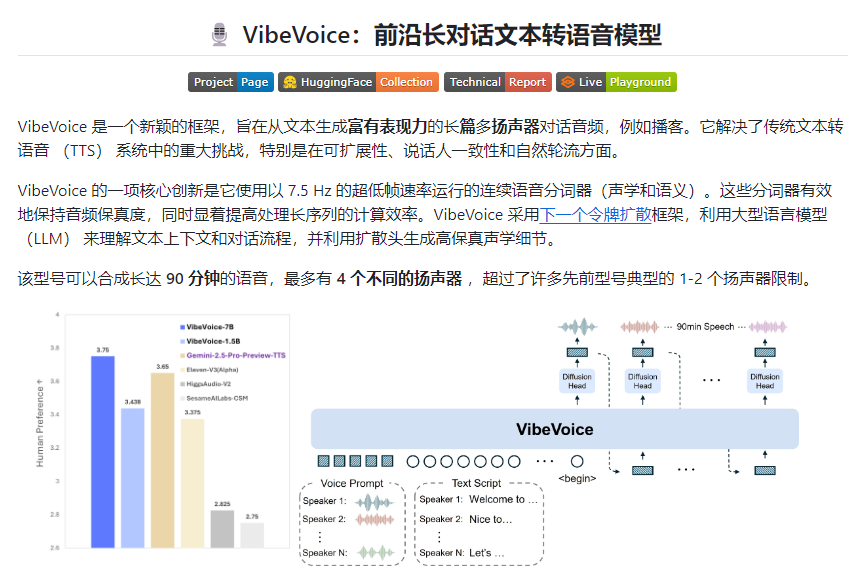
Task: Click the pale bar labeled 2.75
Action: coord(252,535)
